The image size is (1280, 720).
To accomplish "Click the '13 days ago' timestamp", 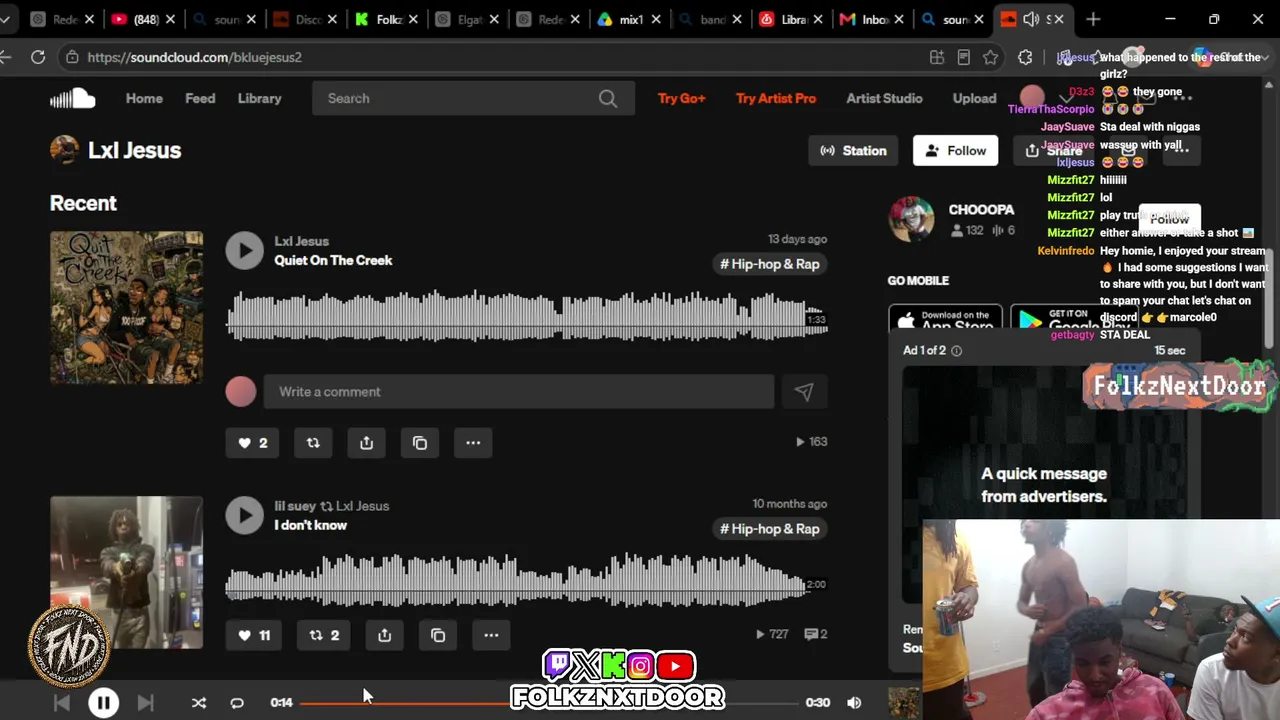I will [x=797, y=240].
